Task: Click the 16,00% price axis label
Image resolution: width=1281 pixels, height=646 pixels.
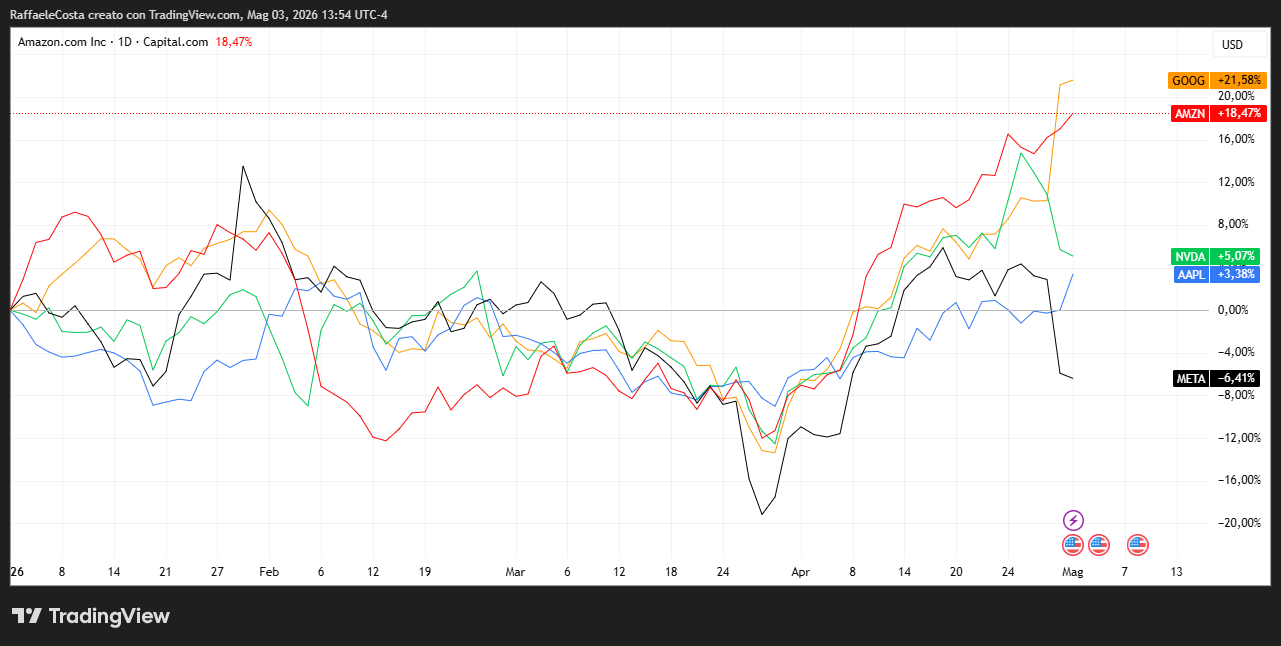Action: tap(1236, 139)
